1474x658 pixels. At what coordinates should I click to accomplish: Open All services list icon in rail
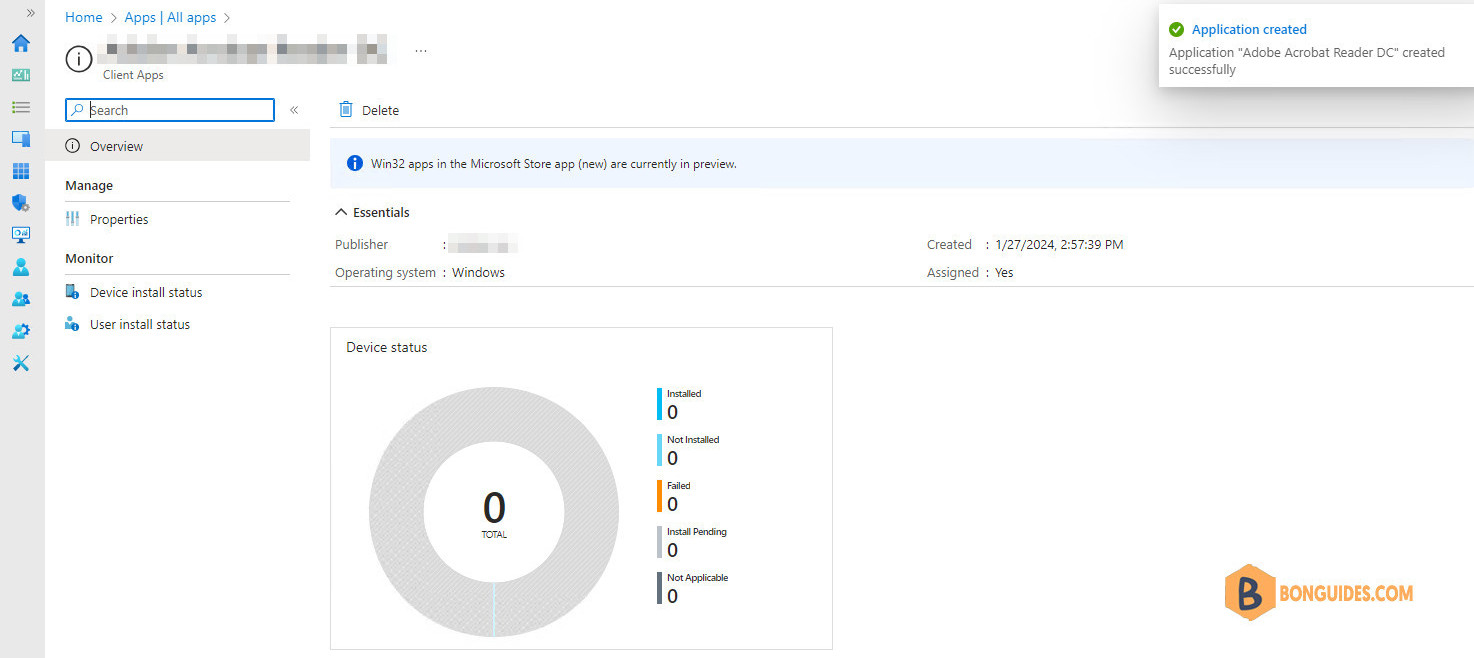pyautogui.click(x=20, y=107)
